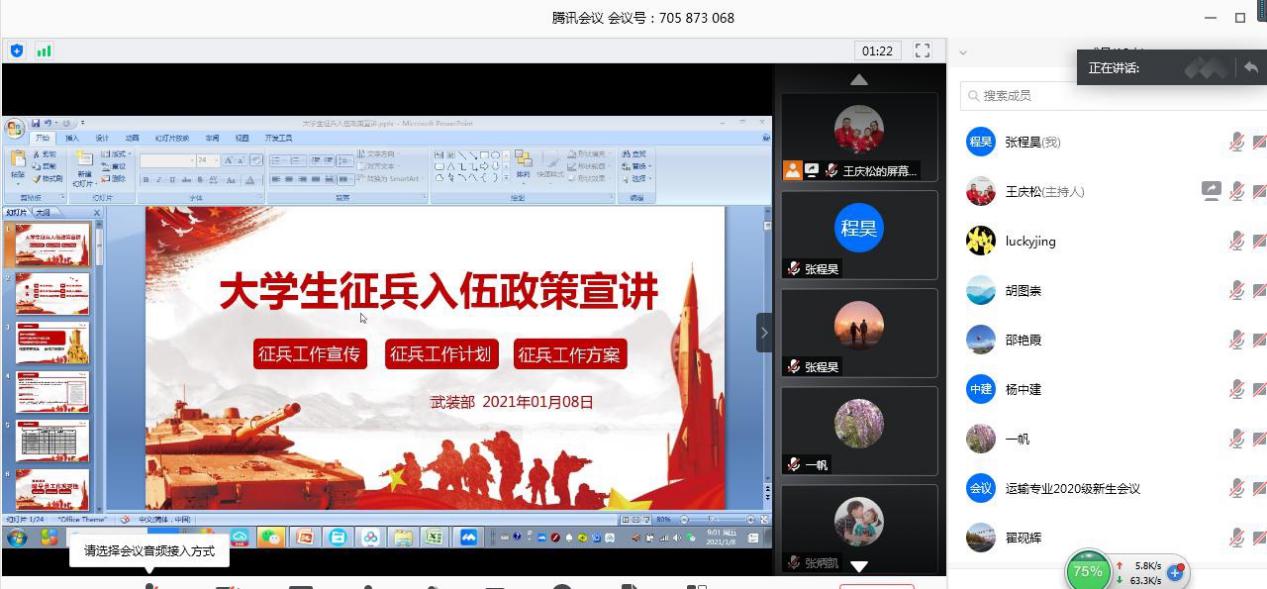Click the 01:22 meeting timer
1267x589 pixels.
879,50
